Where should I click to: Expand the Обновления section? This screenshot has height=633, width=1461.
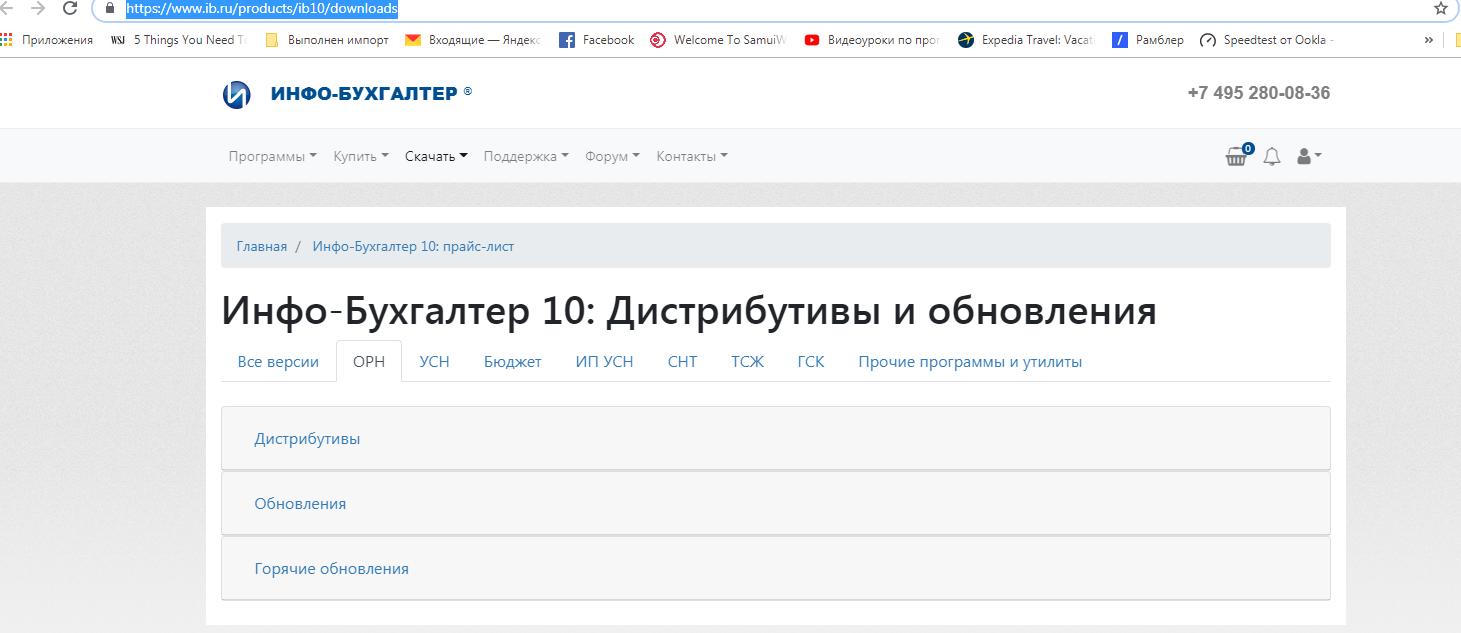coord(775,504)
